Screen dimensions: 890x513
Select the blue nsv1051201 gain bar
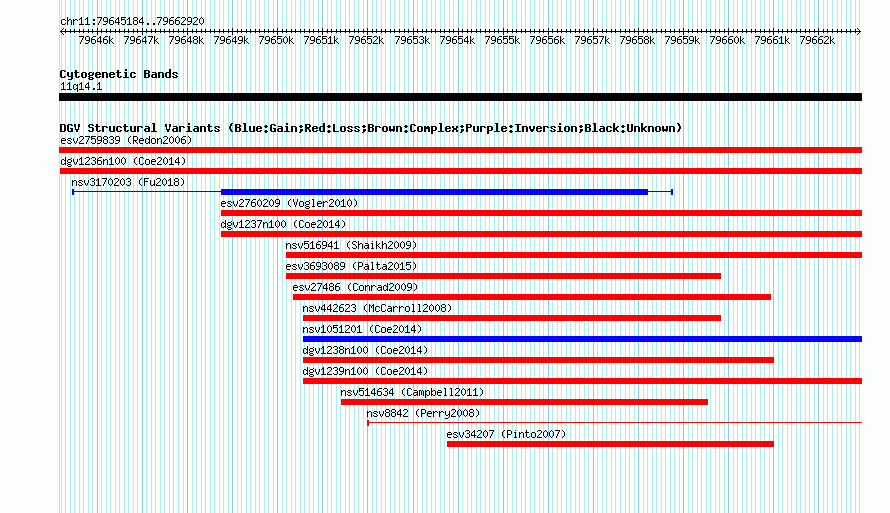tap(582, 339)
